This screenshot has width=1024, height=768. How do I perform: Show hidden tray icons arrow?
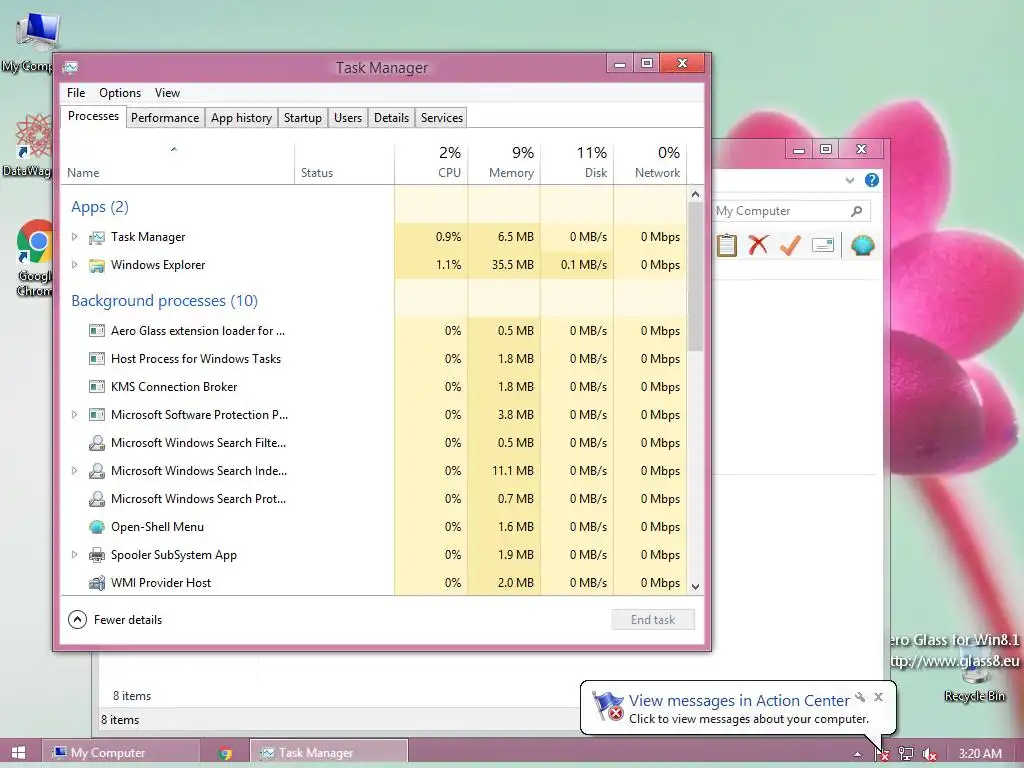(857, 754)
